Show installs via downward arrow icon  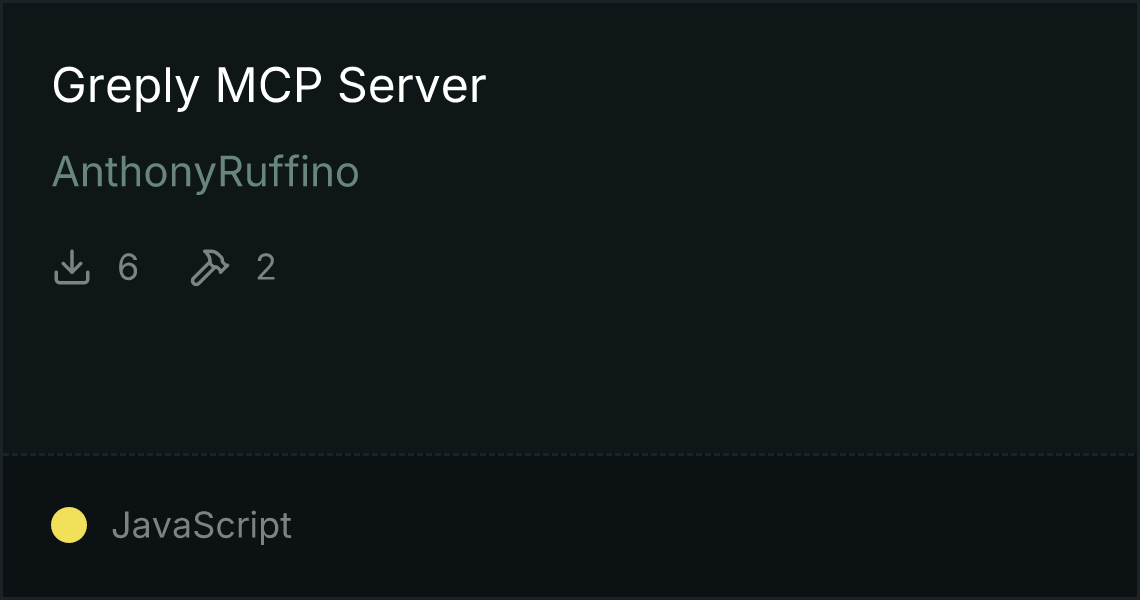pyautogui.click(x=72, y=267)
